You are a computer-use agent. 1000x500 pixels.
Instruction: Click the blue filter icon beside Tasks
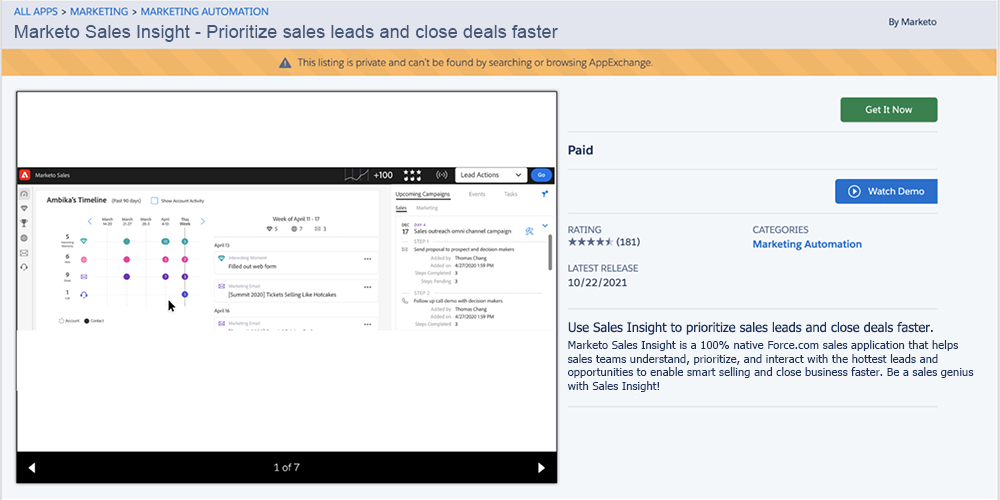click(x=545, y=195)
